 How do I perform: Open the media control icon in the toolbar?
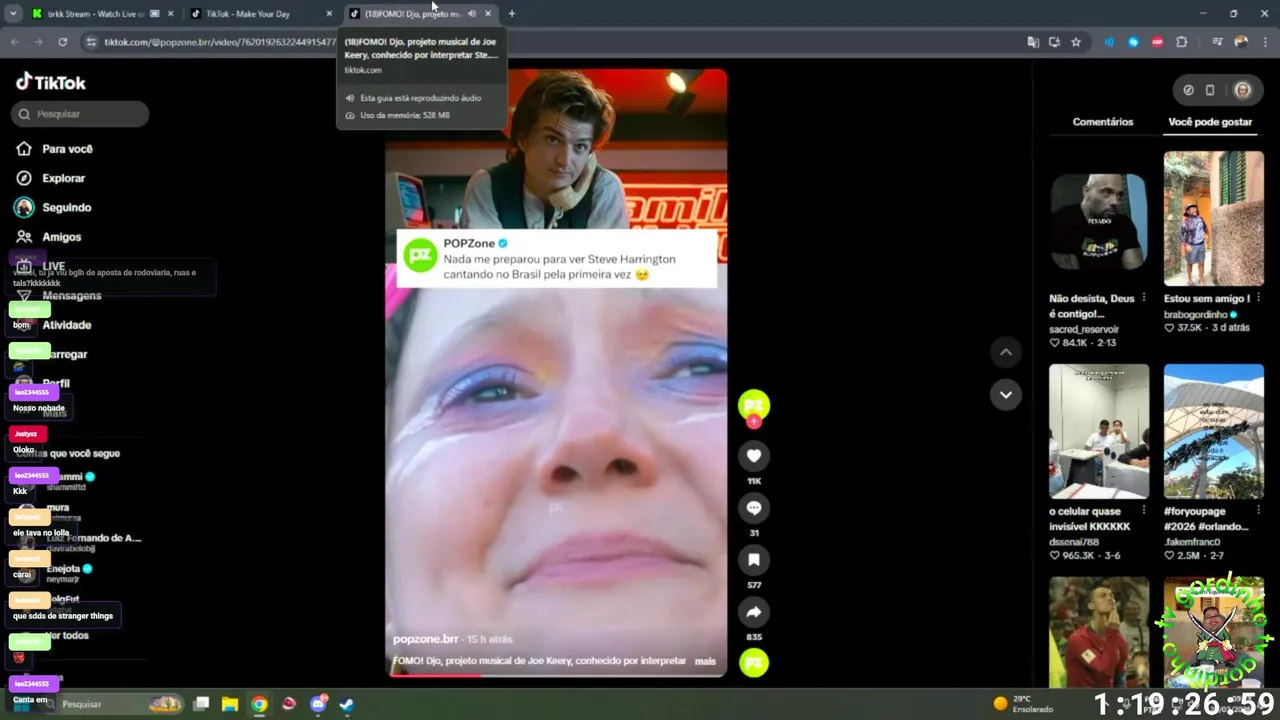point(1217,42)
